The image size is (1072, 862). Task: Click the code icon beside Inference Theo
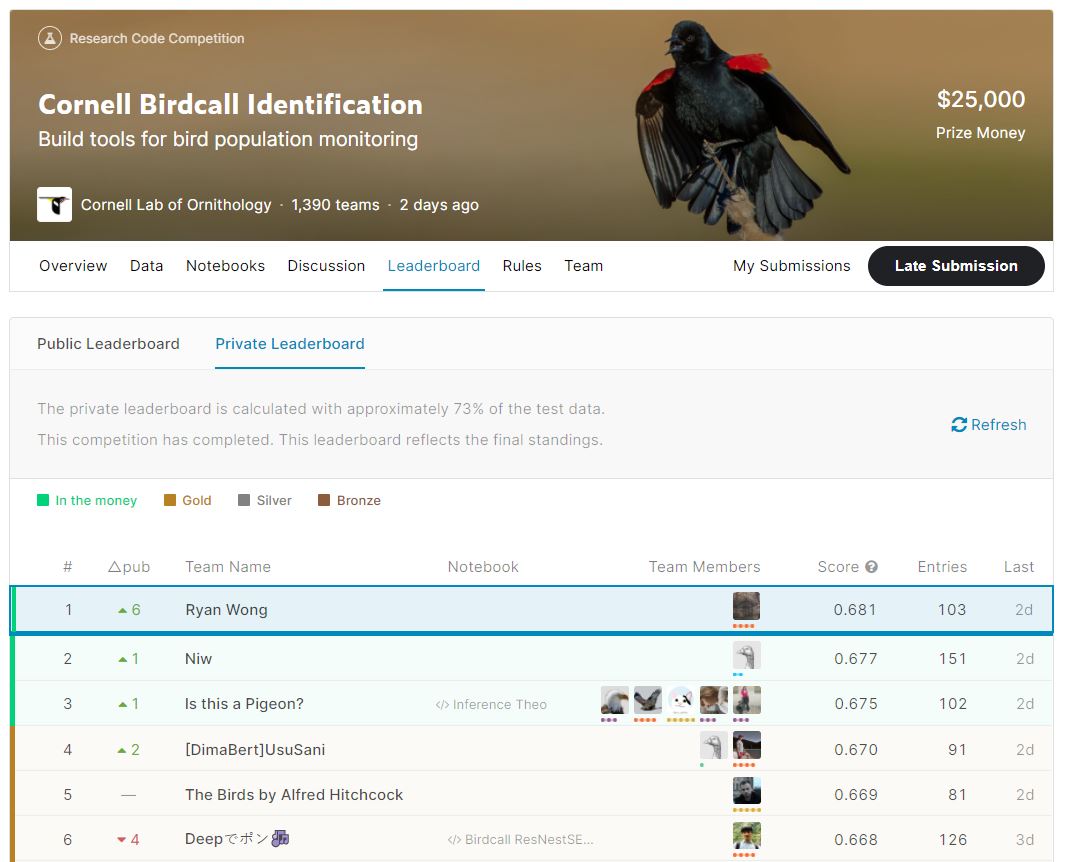coord(442,705)
